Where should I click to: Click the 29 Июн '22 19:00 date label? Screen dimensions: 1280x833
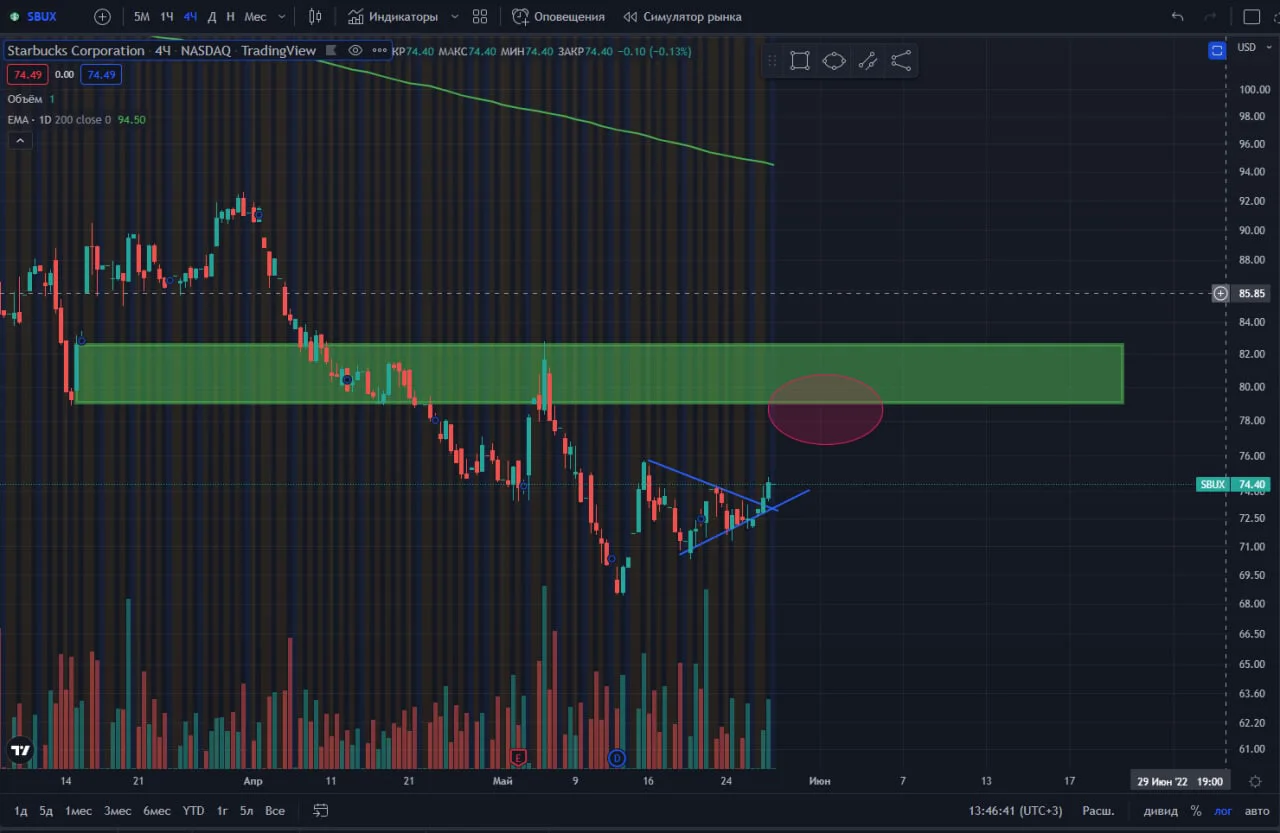[x=1180, y=781]
